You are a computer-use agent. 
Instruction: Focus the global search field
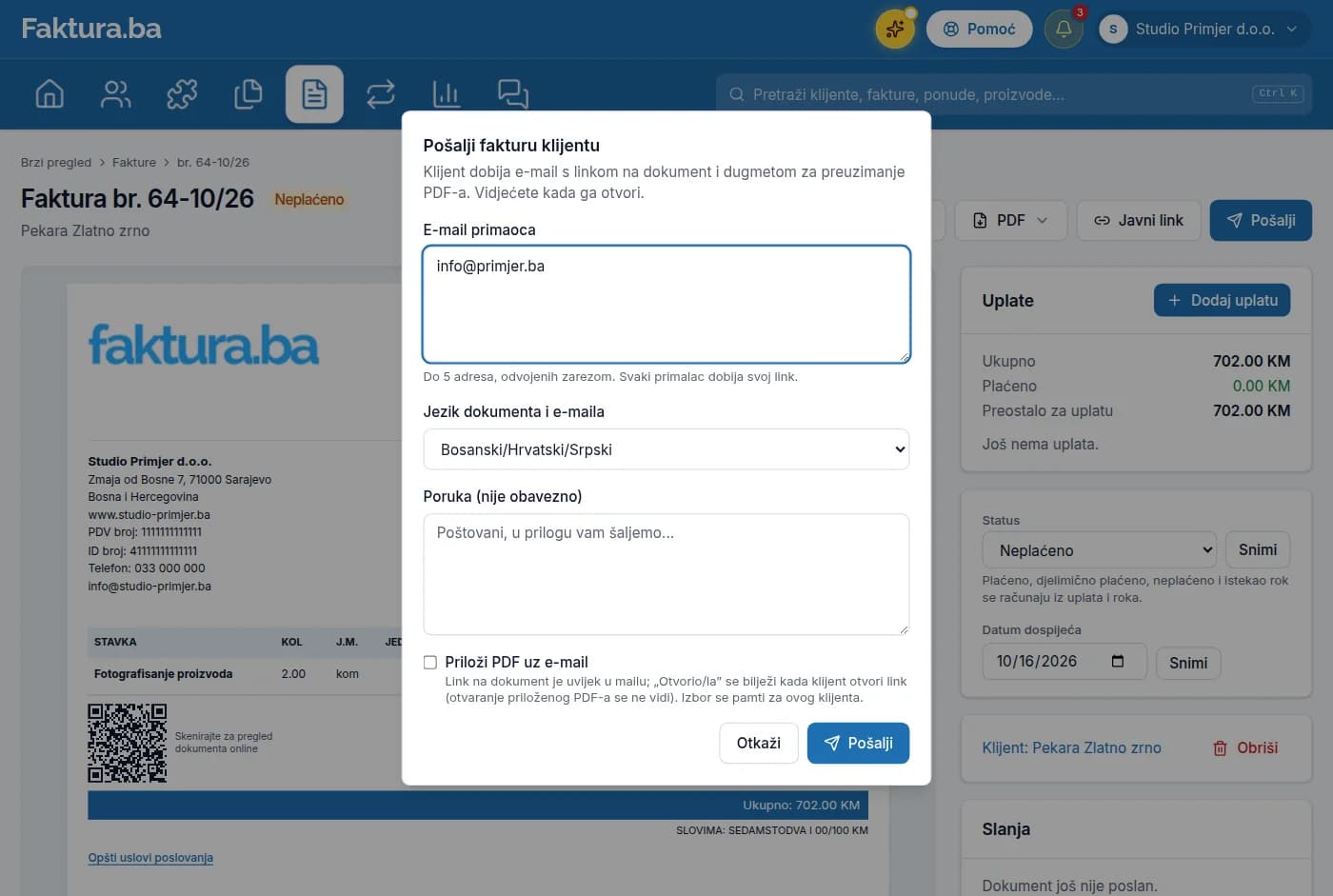1014,94
